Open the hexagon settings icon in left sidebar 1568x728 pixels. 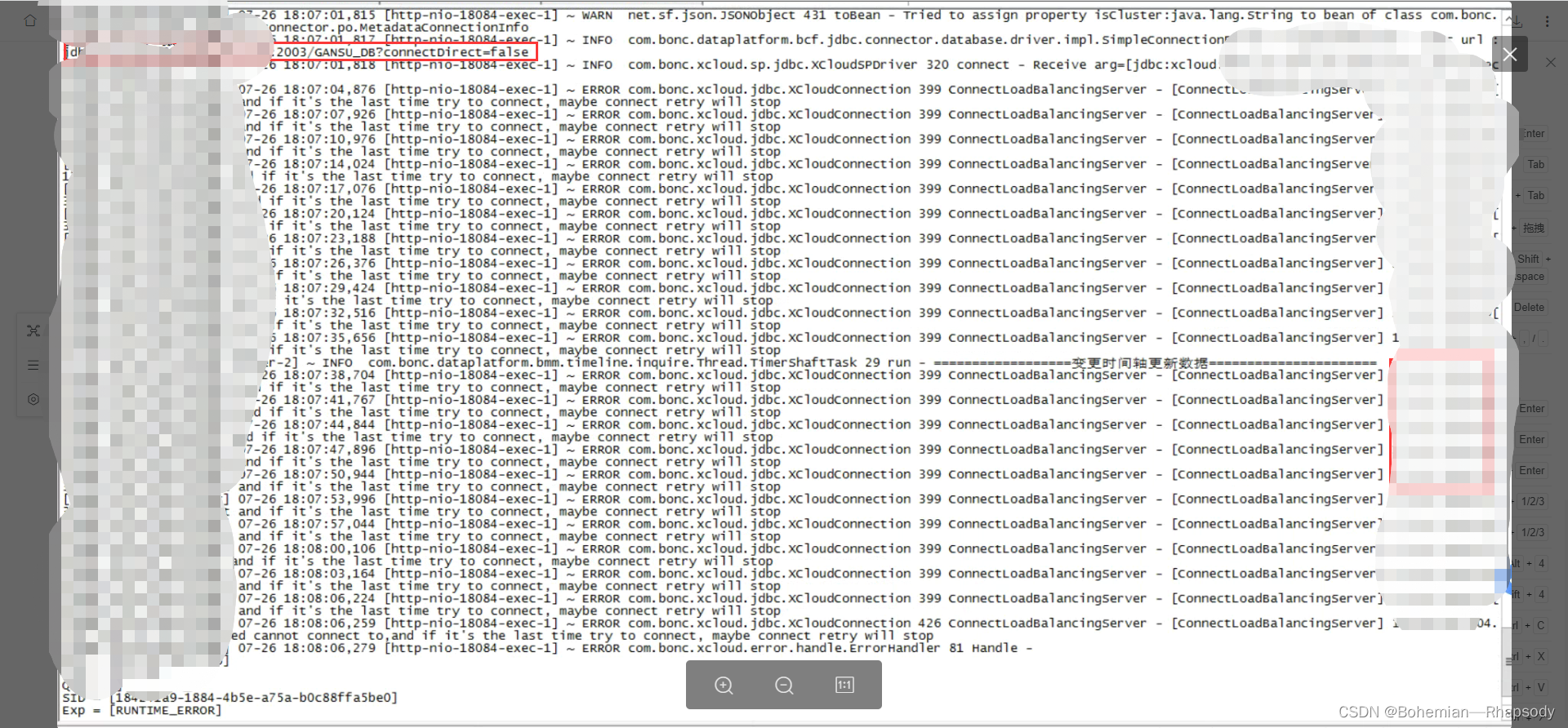33,399
